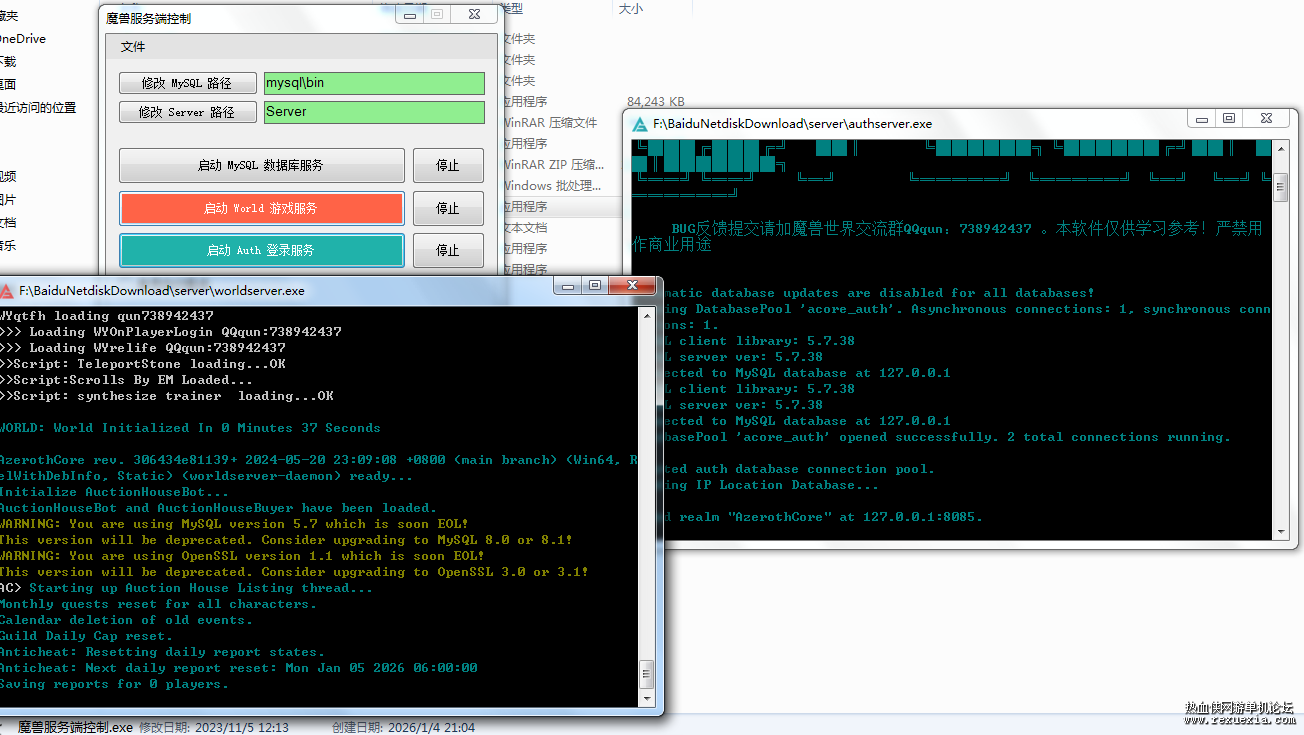This screenshot has height=735, width=1304.
Task: Close the 魔兽服务端控制 window
Action: [474, 13]
